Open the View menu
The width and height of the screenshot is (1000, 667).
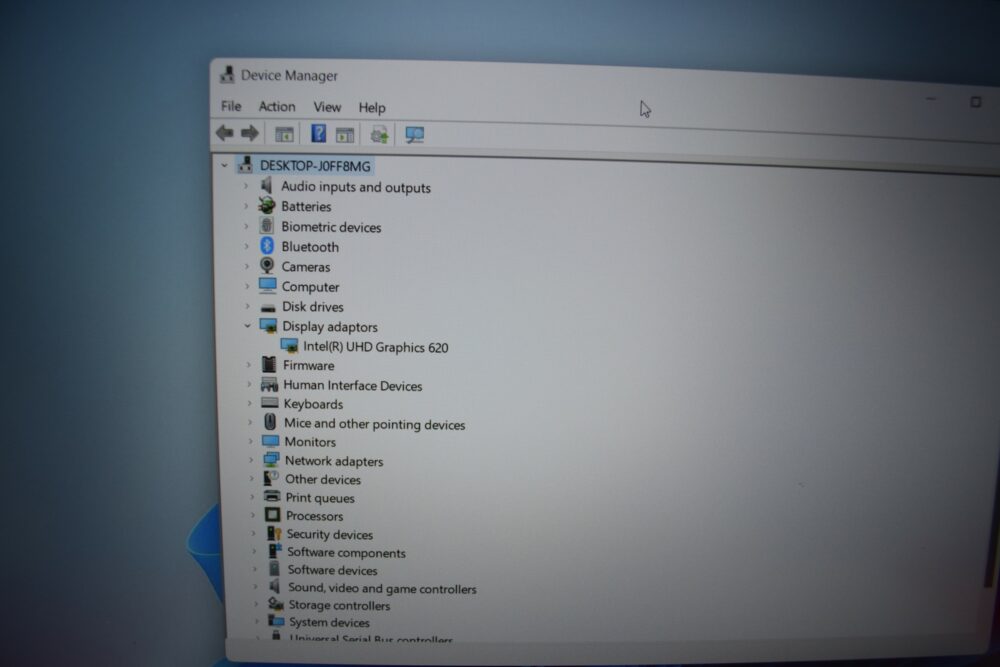(x=327, y=107)
